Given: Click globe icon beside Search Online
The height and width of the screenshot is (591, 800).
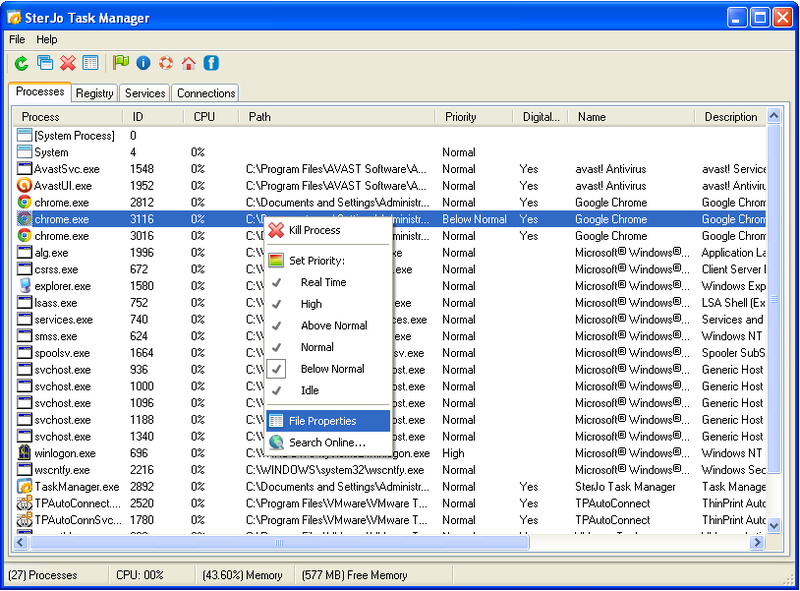Looking at the screenshot, I should pyautogui.click(x=276, y=442).
